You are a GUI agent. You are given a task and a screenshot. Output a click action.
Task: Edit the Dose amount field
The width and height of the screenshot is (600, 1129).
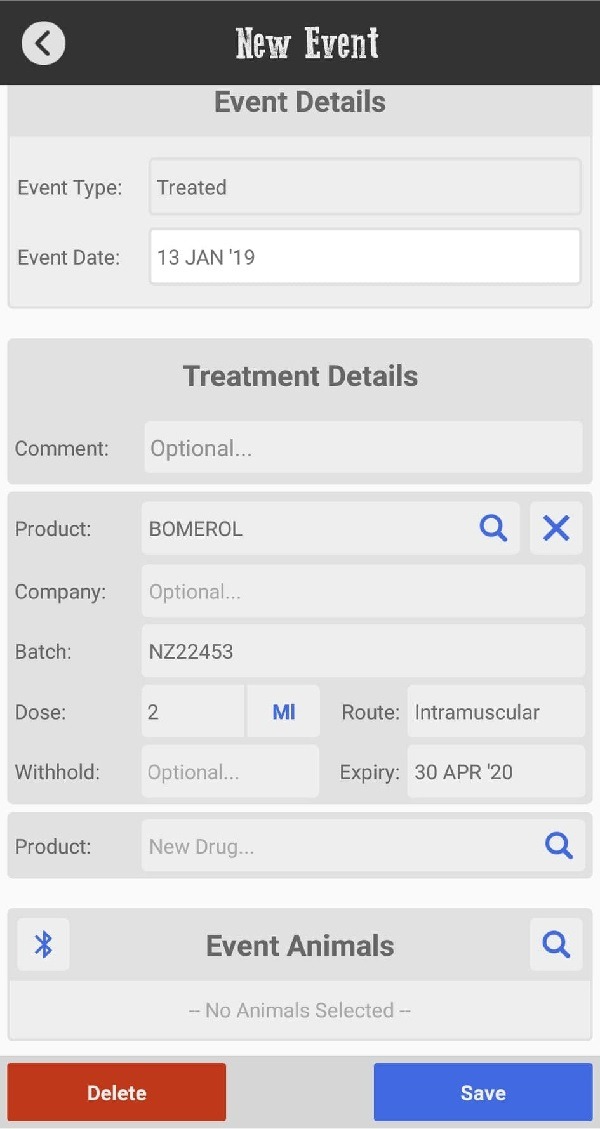193,711
